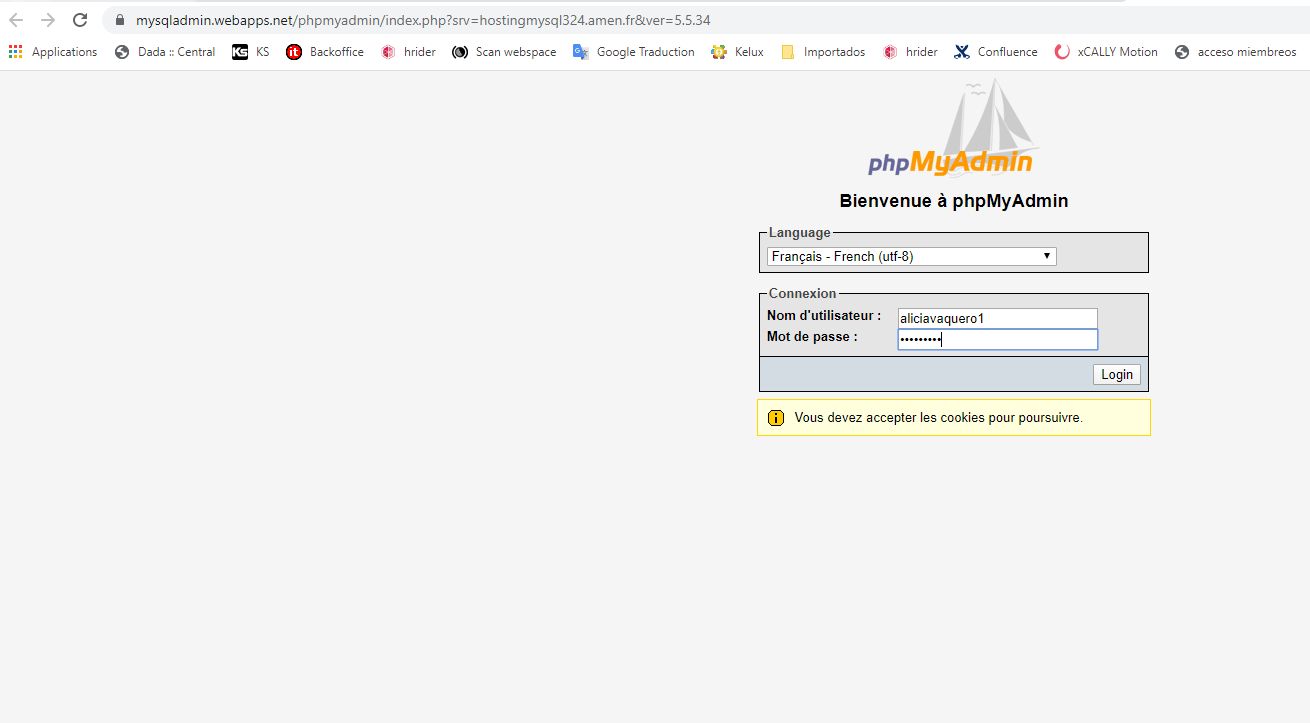Viewport: 1310px width, 723px height.
Task: Click the browser forward arrow
Action: (x=48, y=20)
